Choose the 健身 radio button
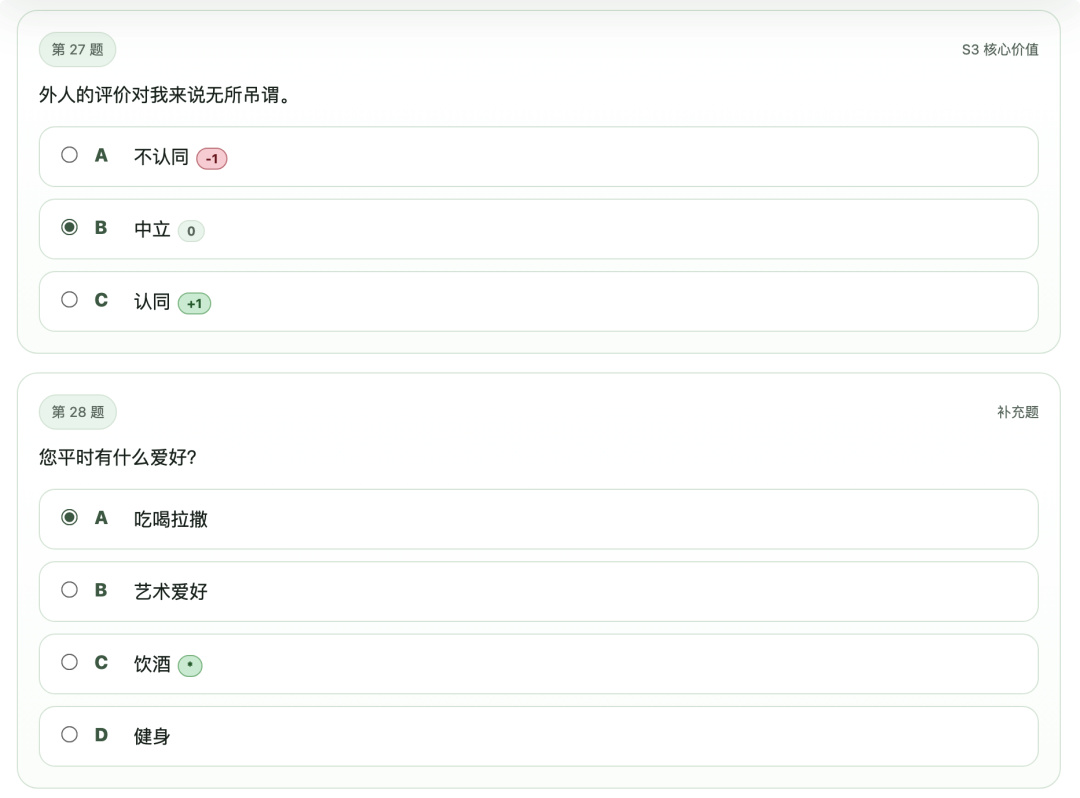 (x=69, y=734)
